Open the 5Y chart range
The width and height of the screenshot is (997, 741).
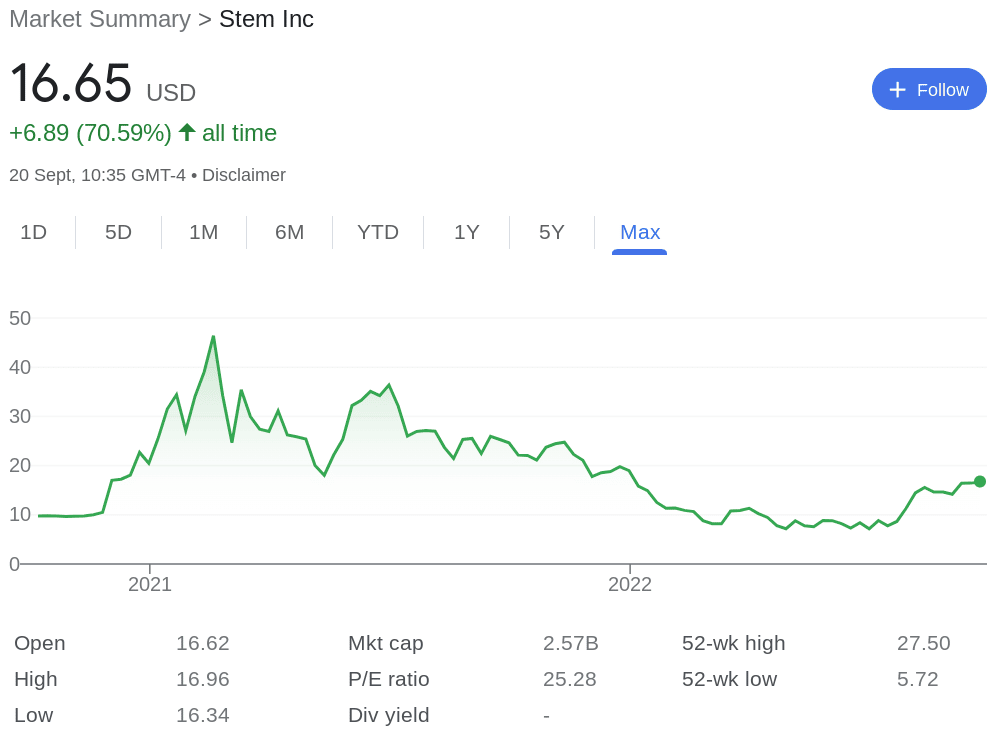[x=552, y=232]
